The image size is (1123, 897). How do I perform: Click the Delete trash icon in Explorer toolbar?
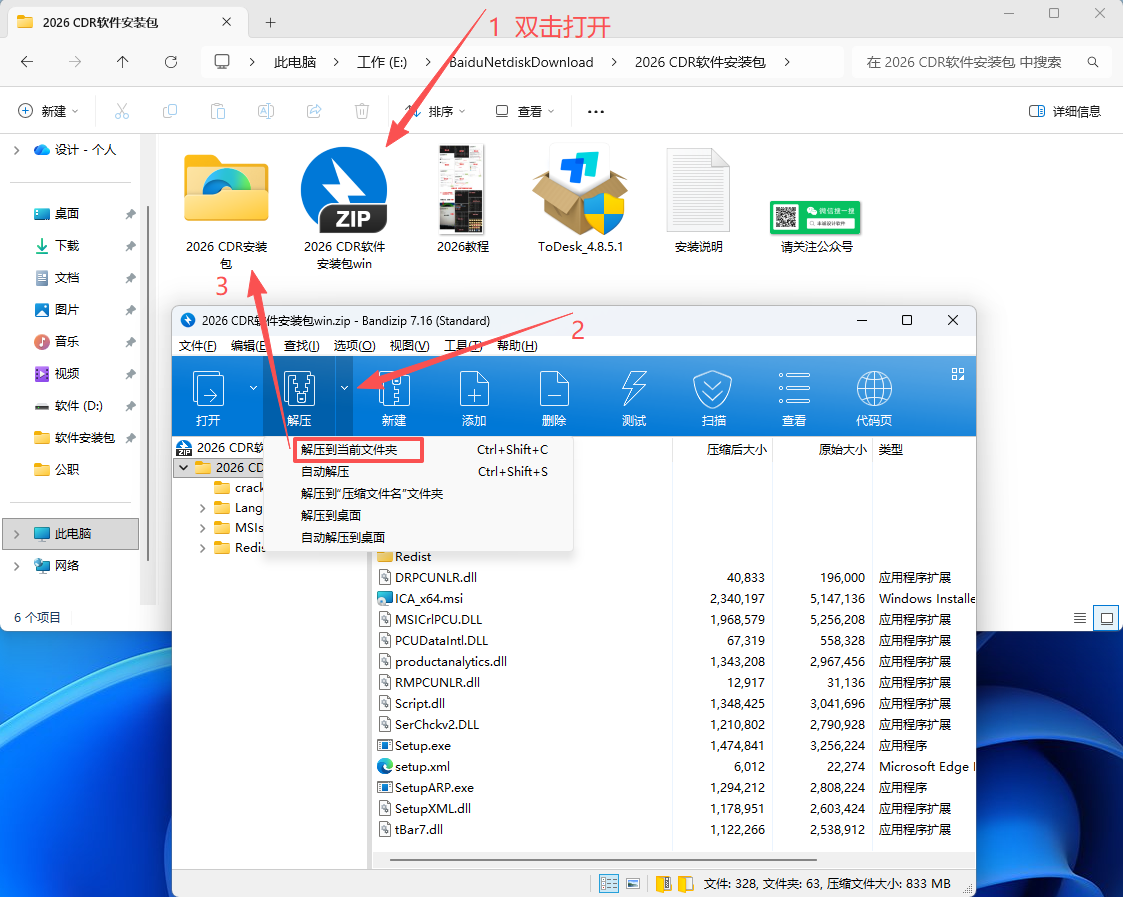click(362, 111)
